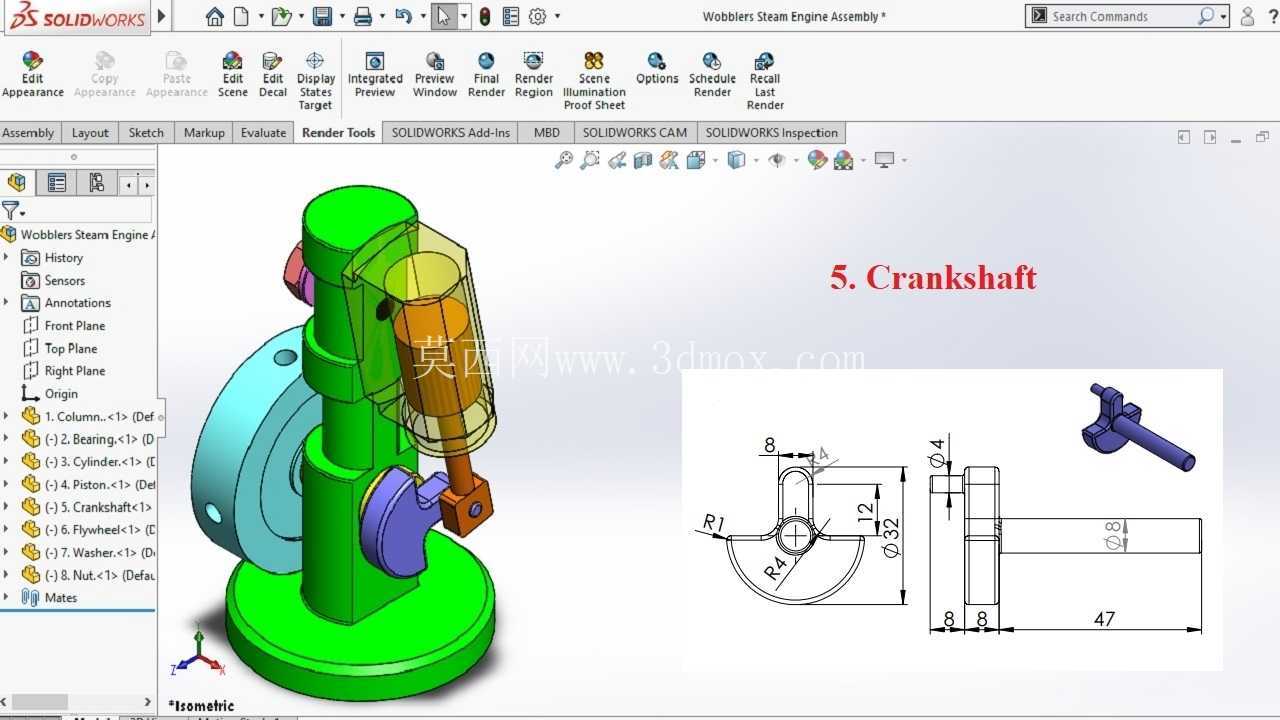Viewport: 1280px width, 720px height.
Task: Click the Undo arrow icon
Action: [x=403, y=16]
